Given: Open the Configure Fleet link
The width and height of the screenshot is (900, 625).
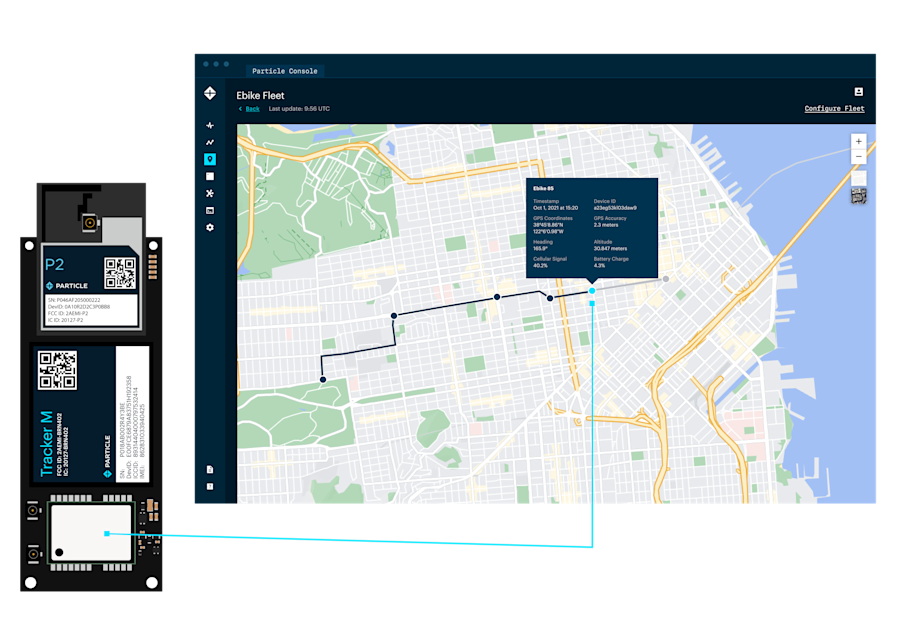Looking at the screenshot, I should [834, 108].
